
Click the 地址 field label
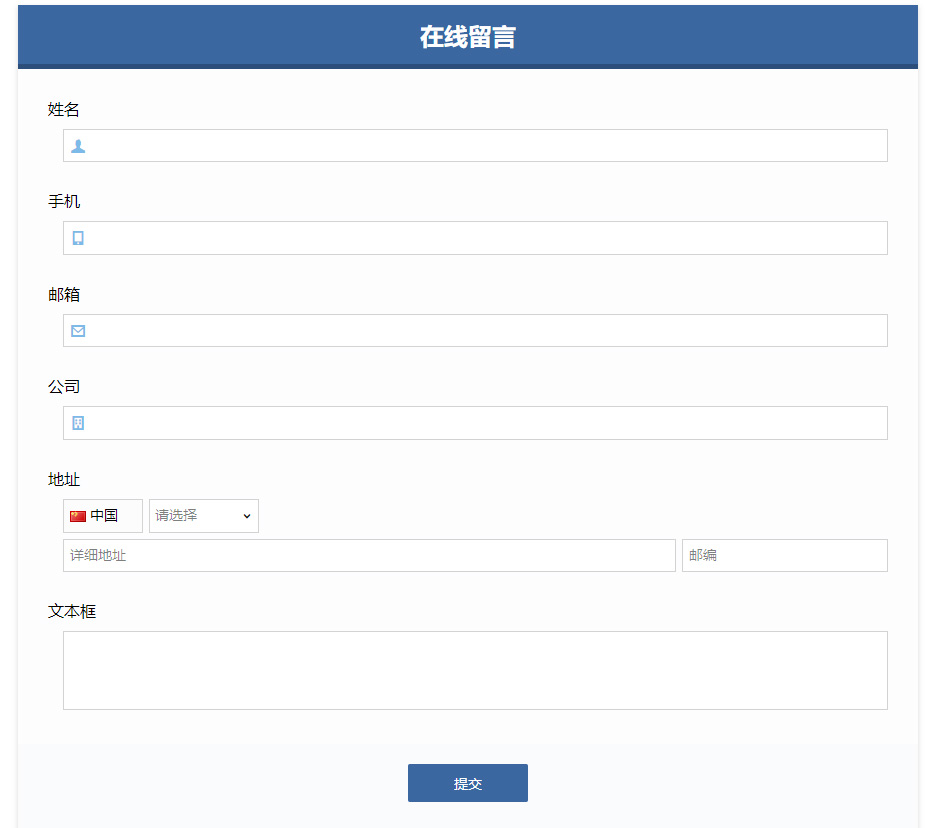(64, 480)
